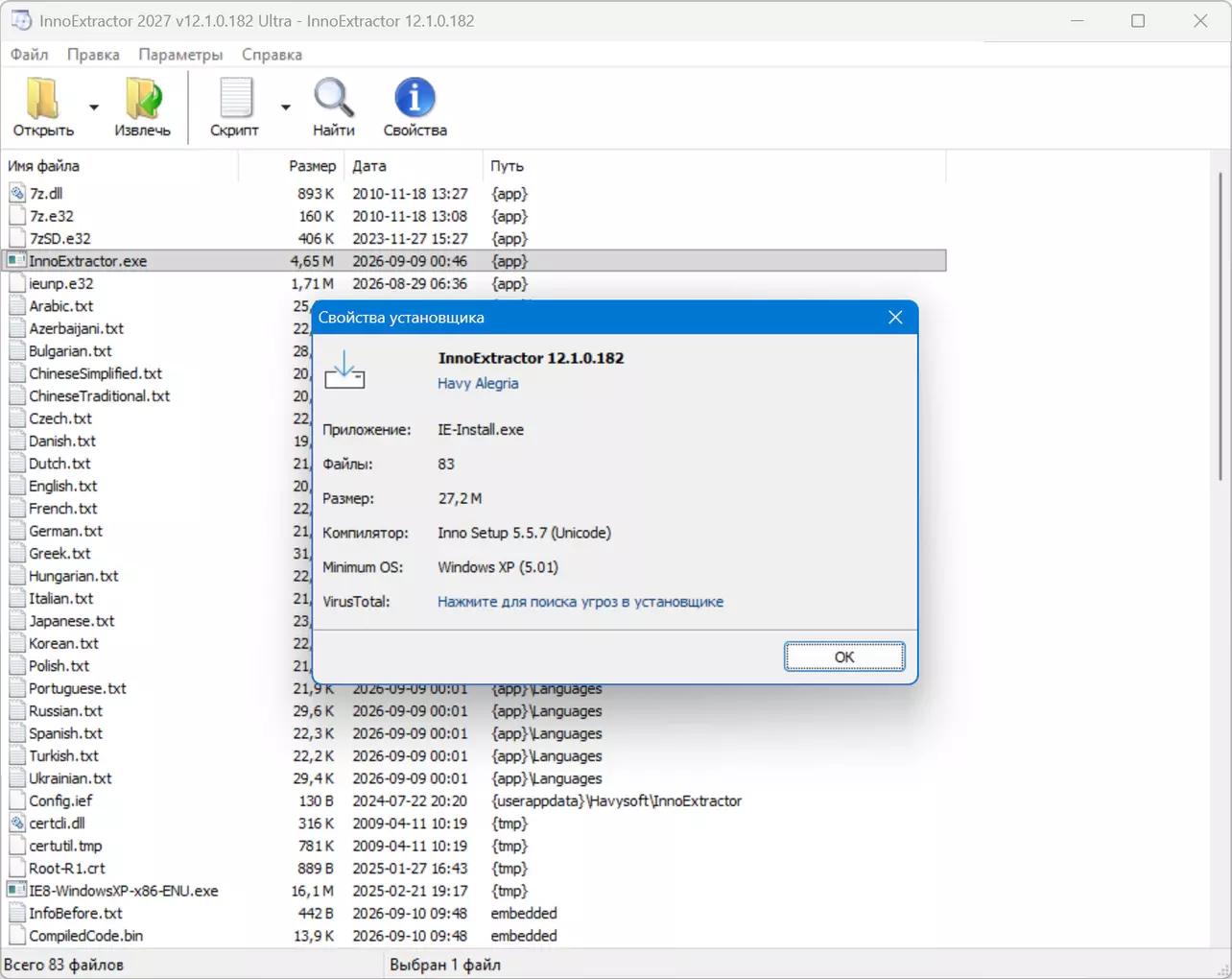This screenshot has width=1232, height=979.
Task: Select the French.txt file name
Action: [63, 509]
